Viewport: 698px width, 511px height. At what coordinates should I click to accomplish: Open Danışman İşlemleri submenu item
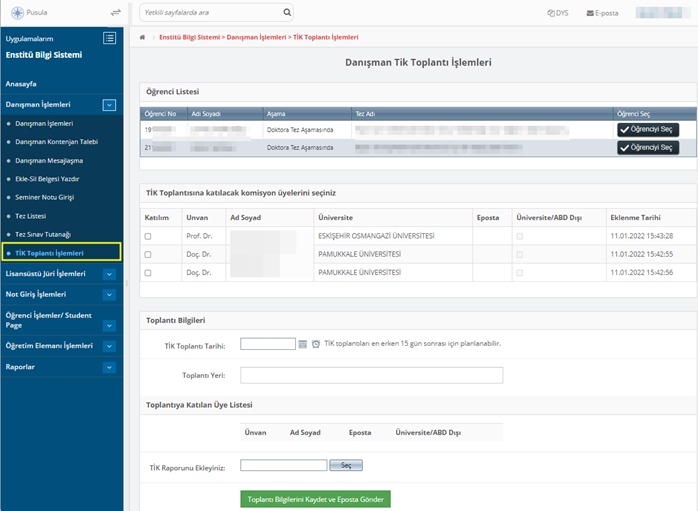coord(44,123)
